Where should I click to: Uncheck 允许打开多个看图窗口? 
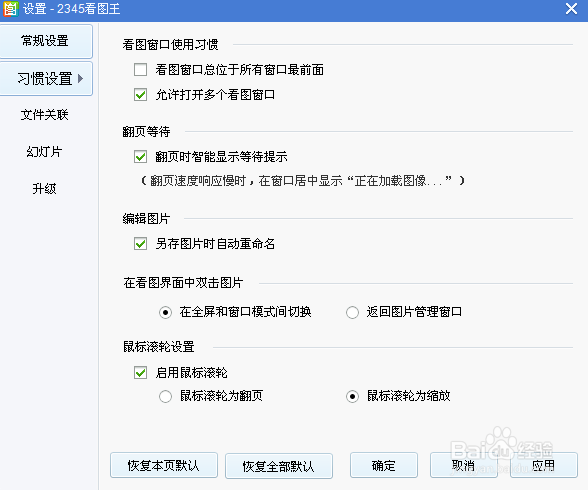pyautogui.click(x=141, y=95)
